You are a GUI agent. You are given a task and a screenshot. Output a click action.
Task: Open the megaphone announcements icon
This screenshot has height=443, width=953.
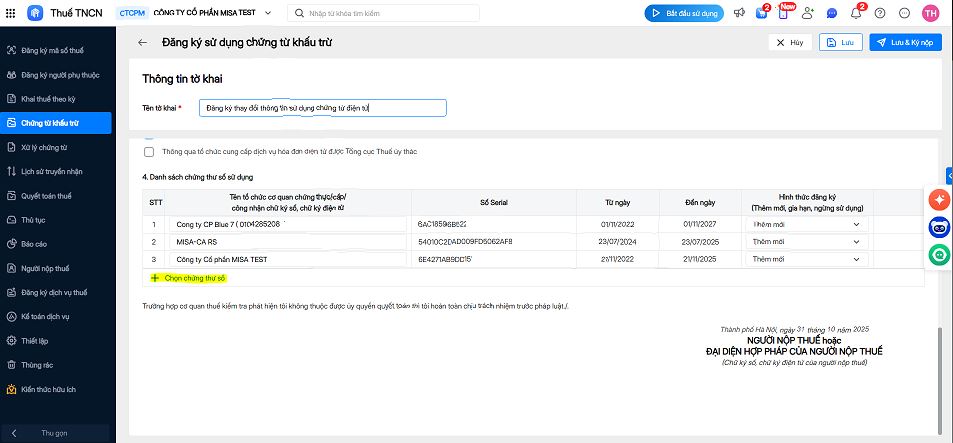point(739,13)
